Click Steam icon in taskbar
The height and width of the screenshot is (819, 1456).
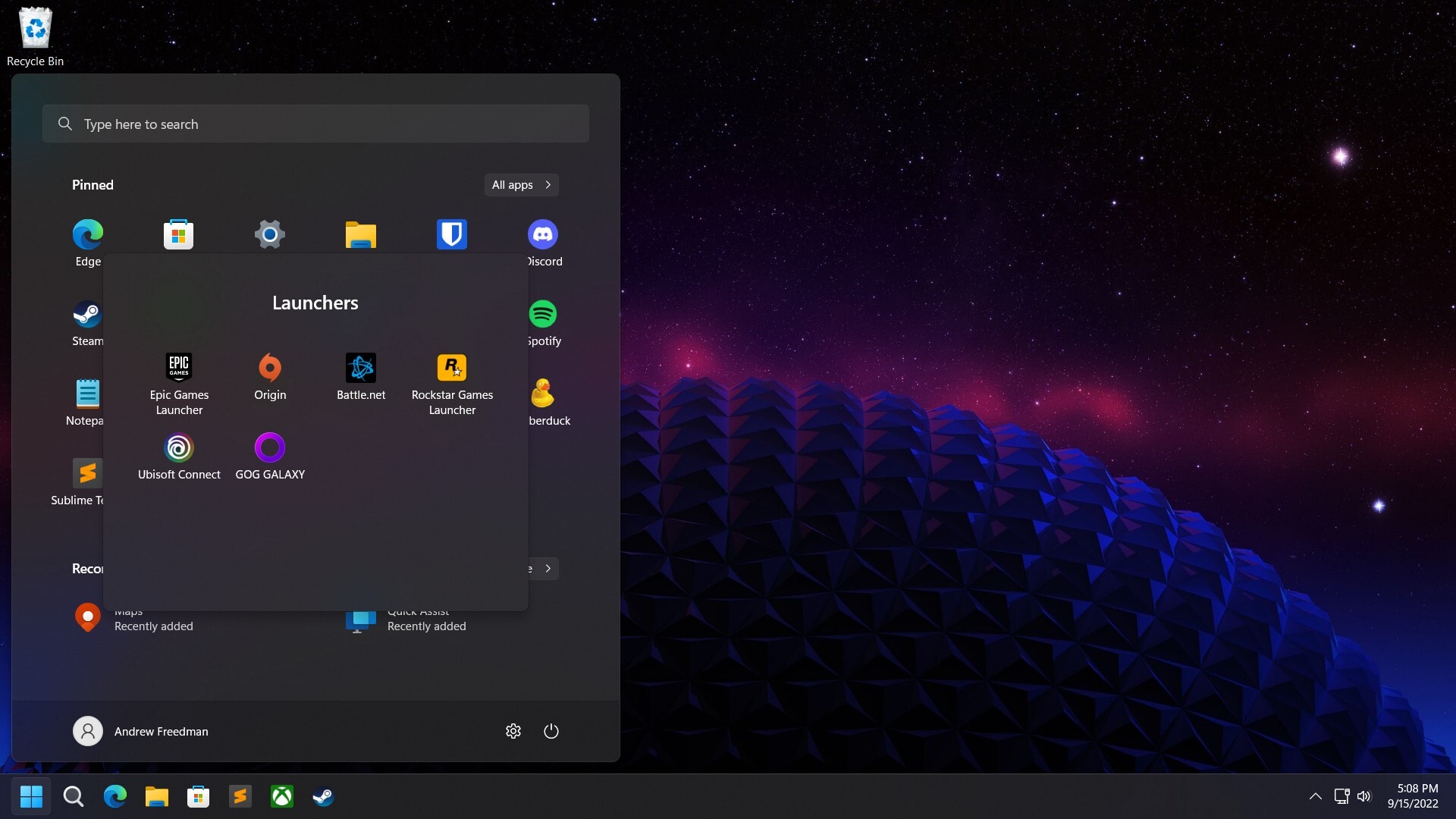(322, 796)
